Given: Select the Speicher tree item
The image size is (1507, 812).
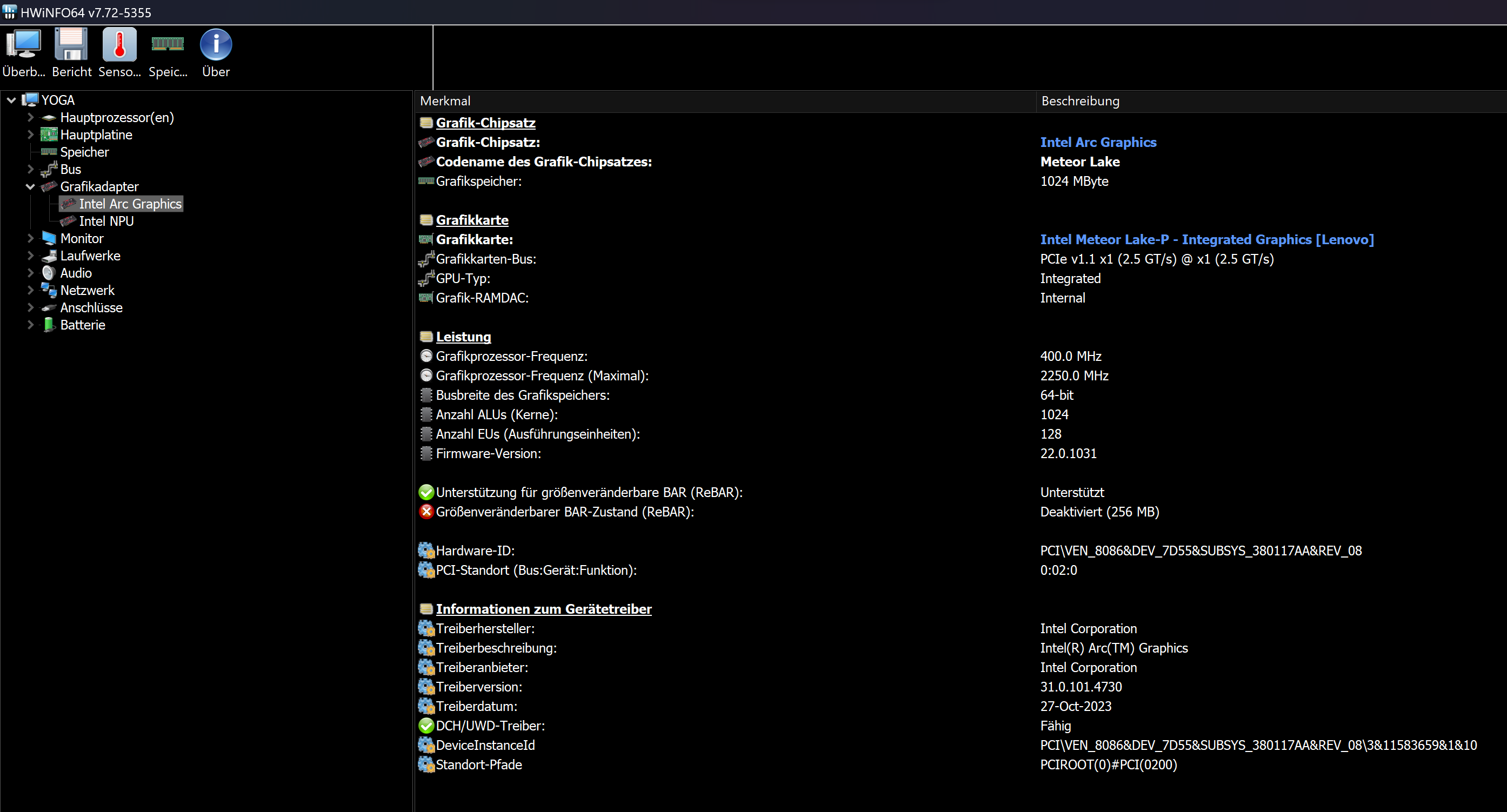Looking at the screenshot, I should coord(84,152).
